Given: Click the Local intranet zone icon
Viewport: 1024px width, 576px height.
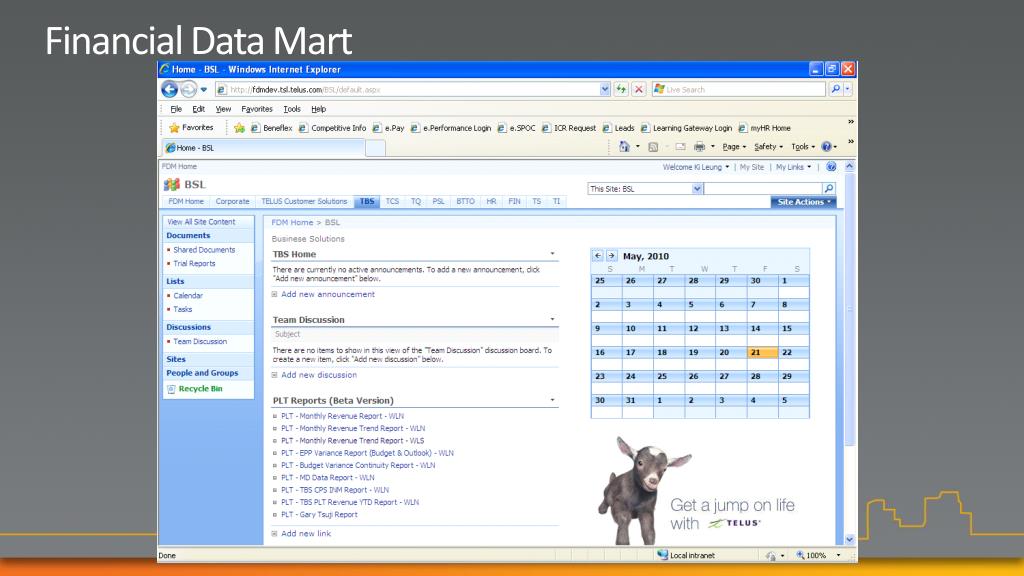Looking at the screenshot, I should (662, 555).
